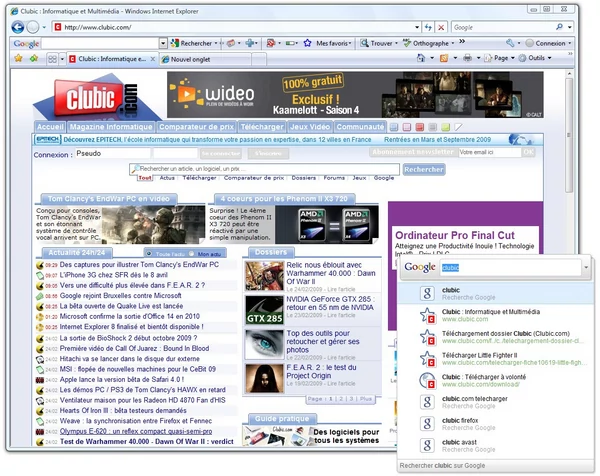Open the Quick Tabs grid icon
This screenshot has height=476, width=600.
52,59
